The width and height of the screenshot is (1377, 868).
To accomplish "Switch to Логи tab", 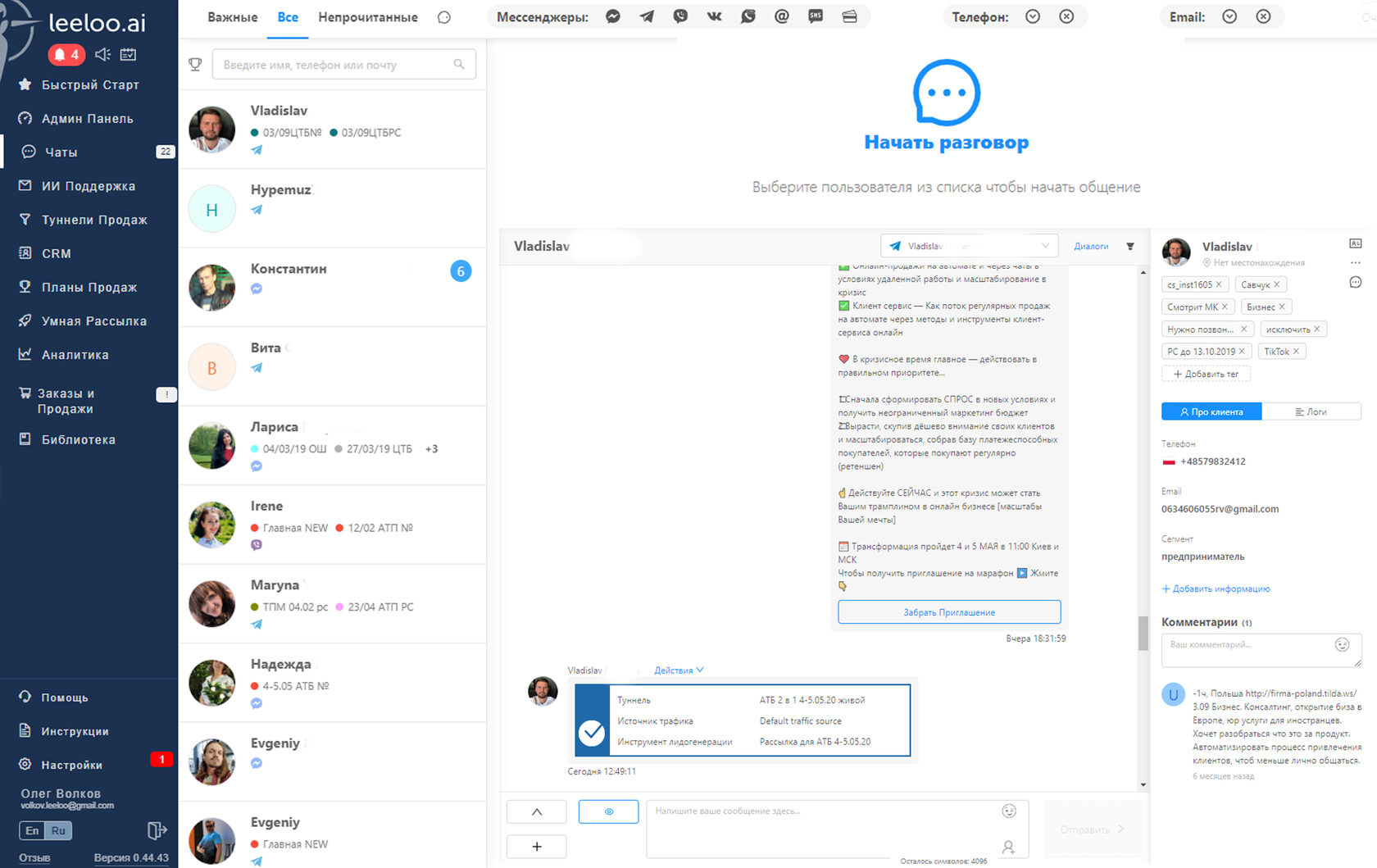I will pyautogui.click(x=1311, y=411).
